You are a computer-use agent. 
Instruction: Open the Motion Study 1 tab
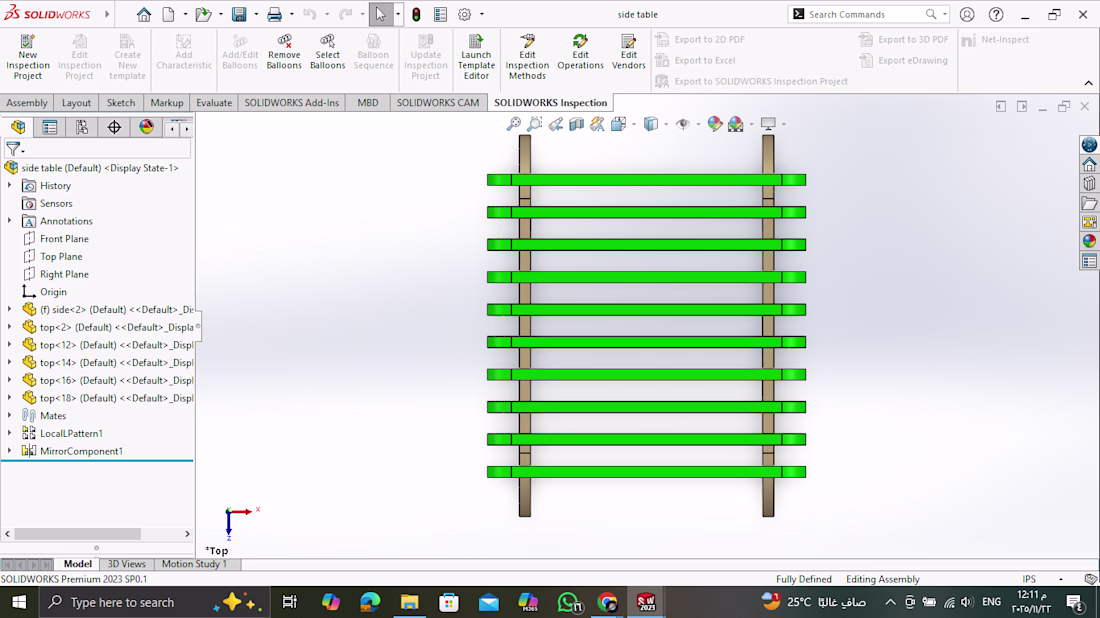[194, 564]
